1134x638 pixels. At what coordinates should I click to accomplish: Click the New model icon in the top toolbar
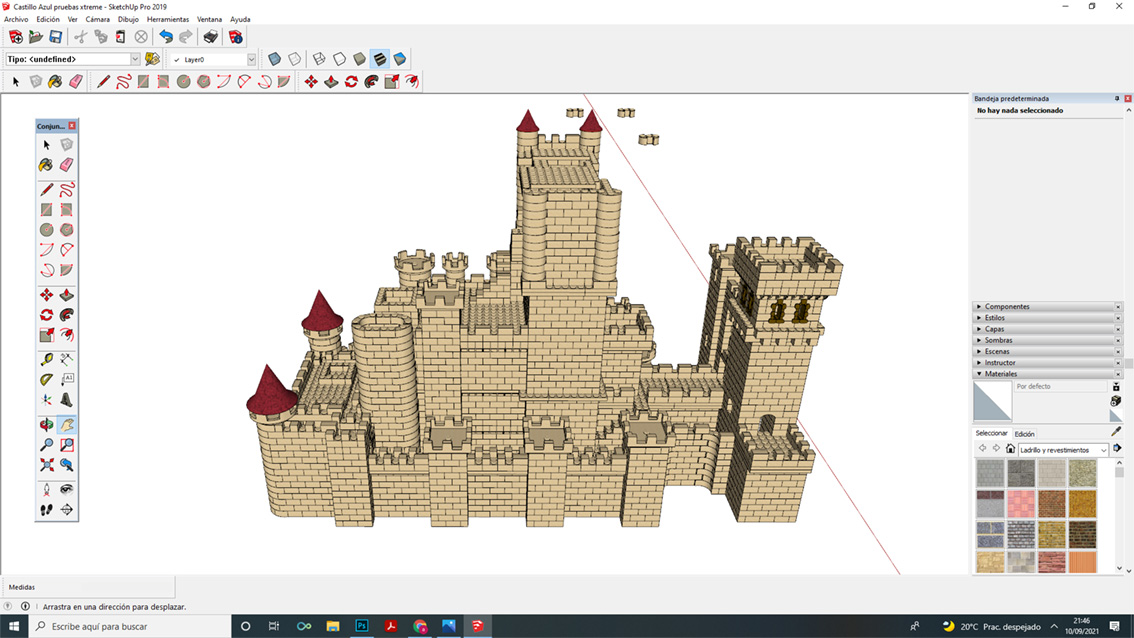[x=16, y=37]
